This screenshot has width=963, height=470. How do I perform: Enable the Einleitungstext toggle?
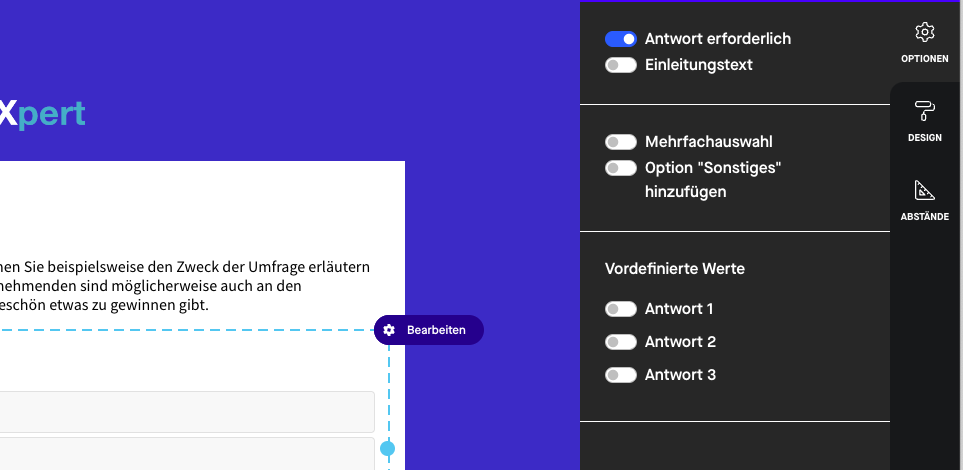coord(621,65)
